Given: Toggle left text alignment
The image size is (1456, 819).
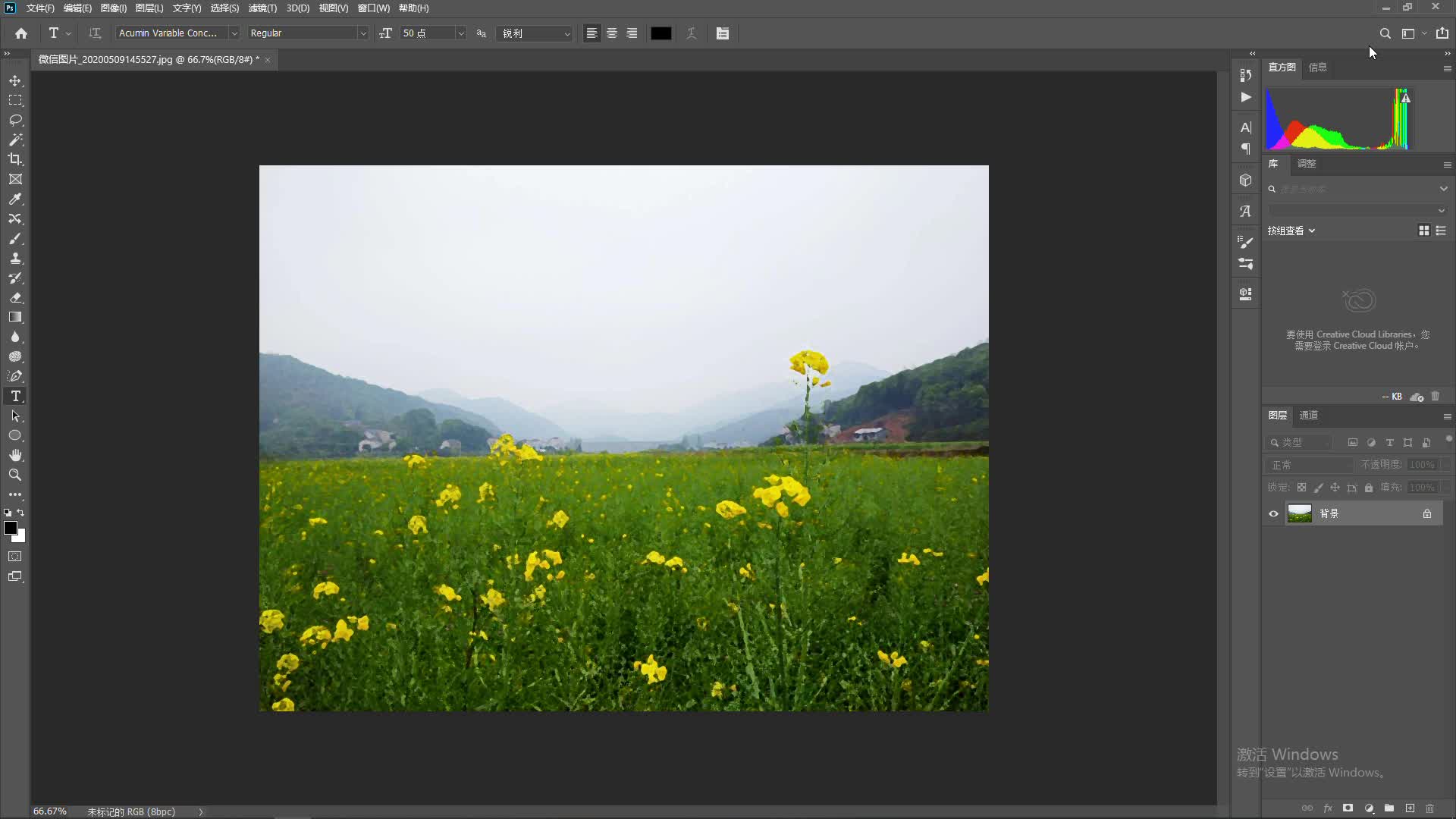Looking at the screenshot, I should click(592, 33).
